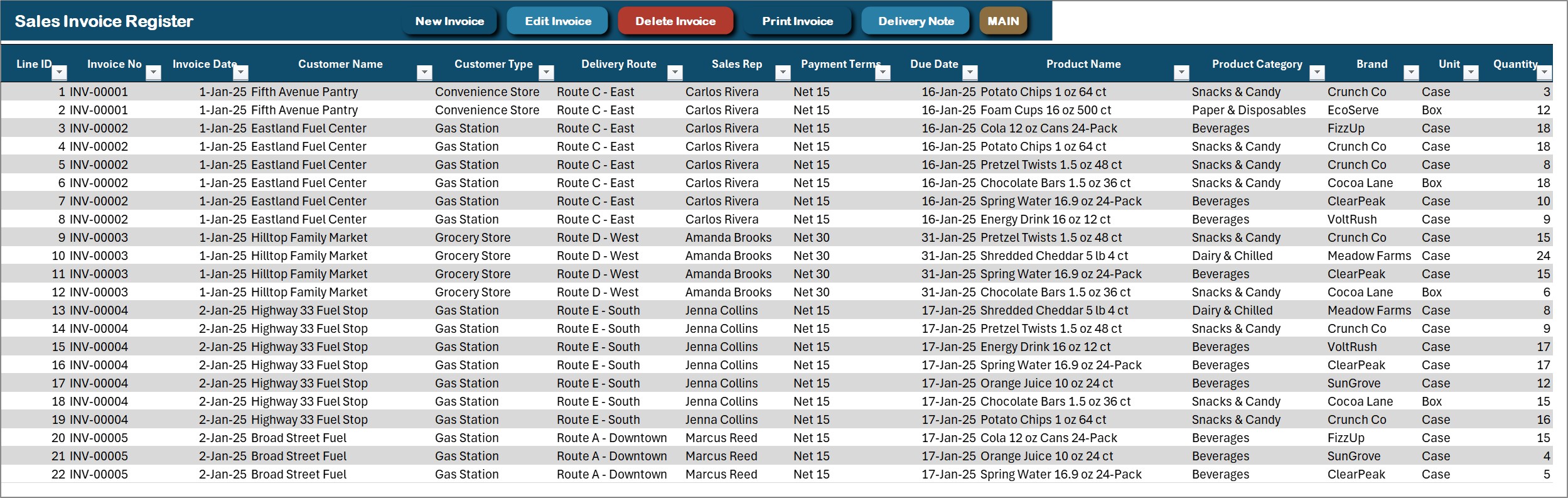Open the Delivery Route filter dropdown
Image resolution: width=1568 pixels, height=498 pixels.
(x=675, y=73)
